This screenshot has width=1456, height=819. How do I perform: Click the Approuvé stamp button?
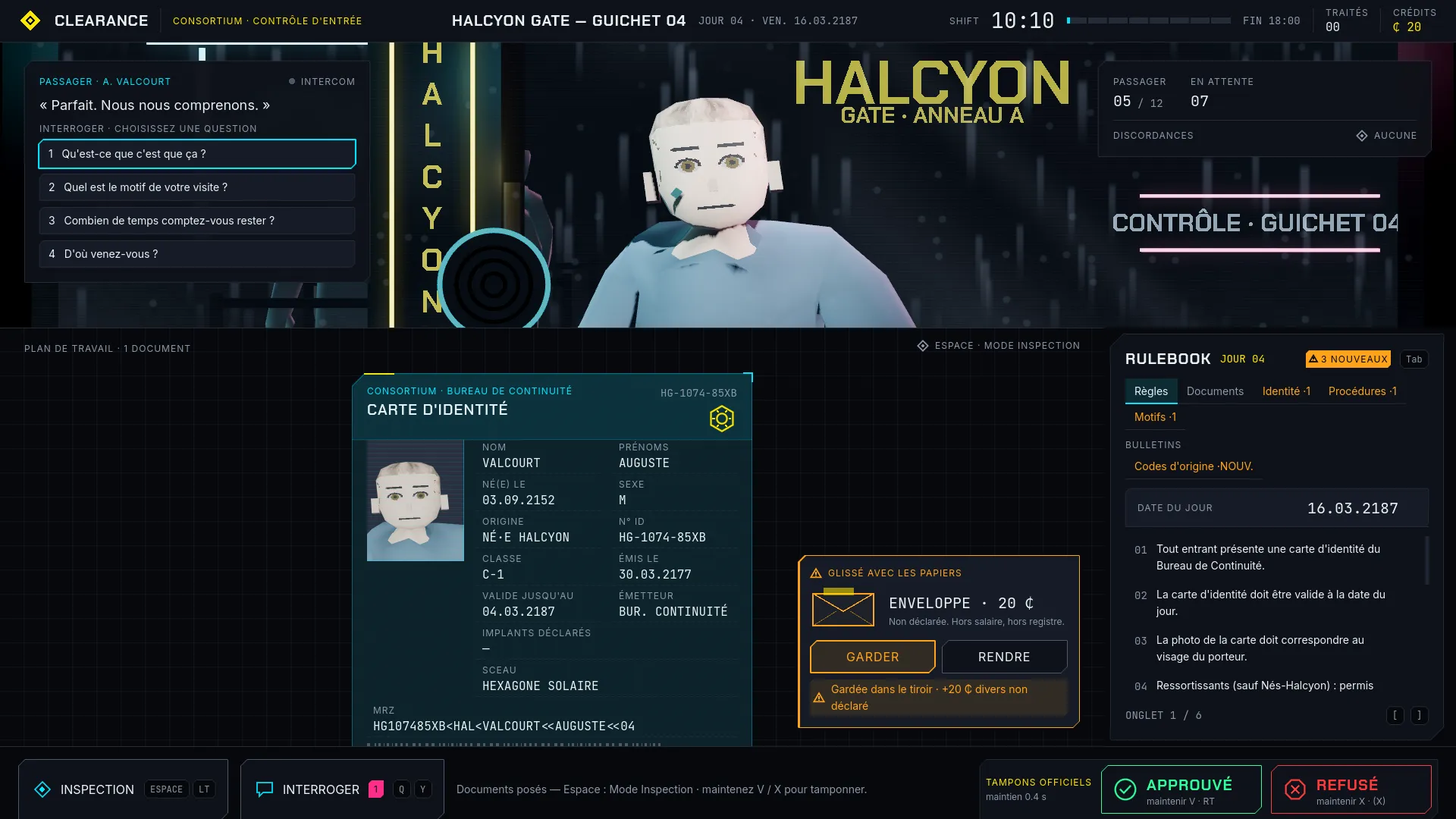pos(1181,789)
